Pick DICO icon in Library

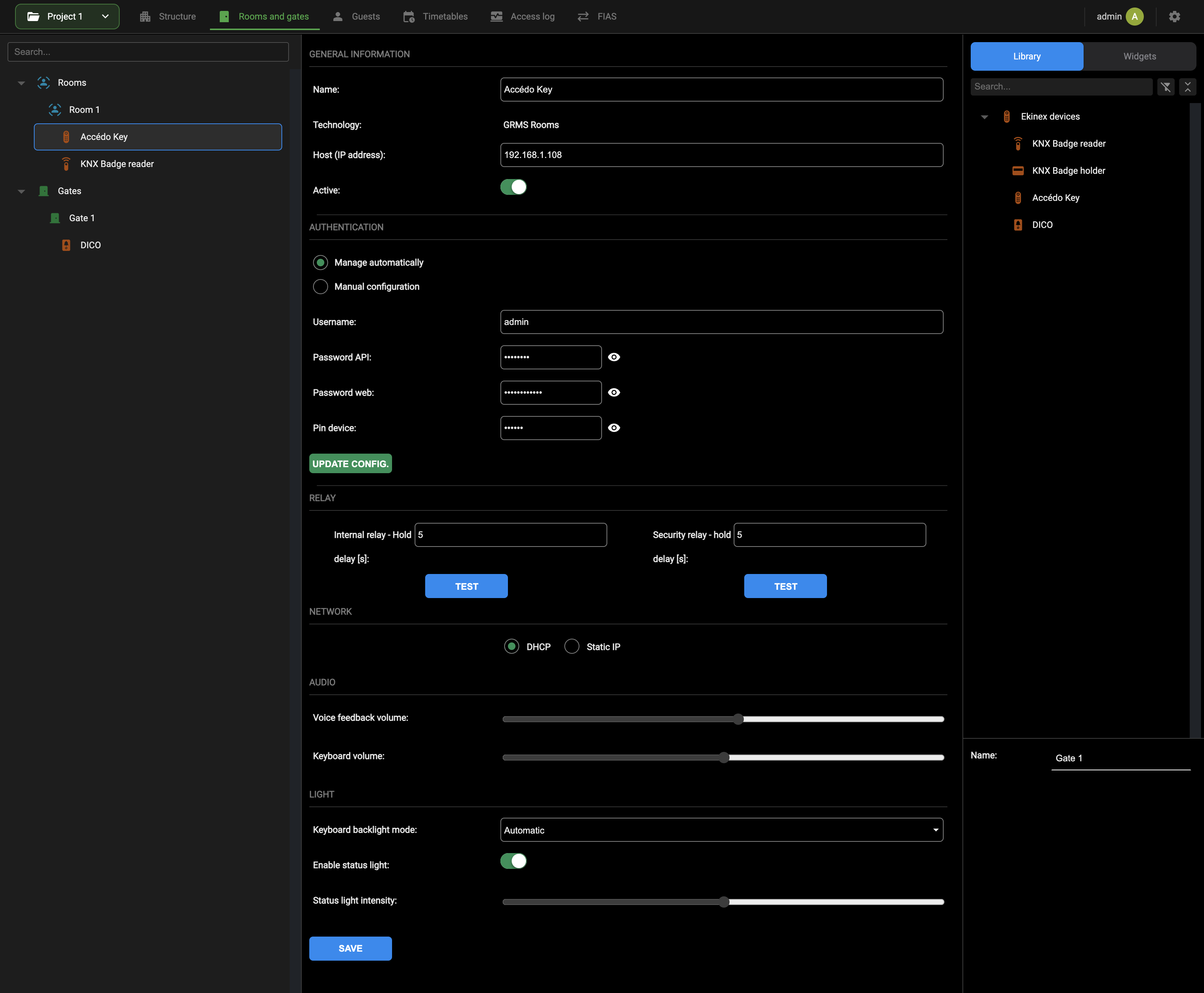click(1018, 225)
